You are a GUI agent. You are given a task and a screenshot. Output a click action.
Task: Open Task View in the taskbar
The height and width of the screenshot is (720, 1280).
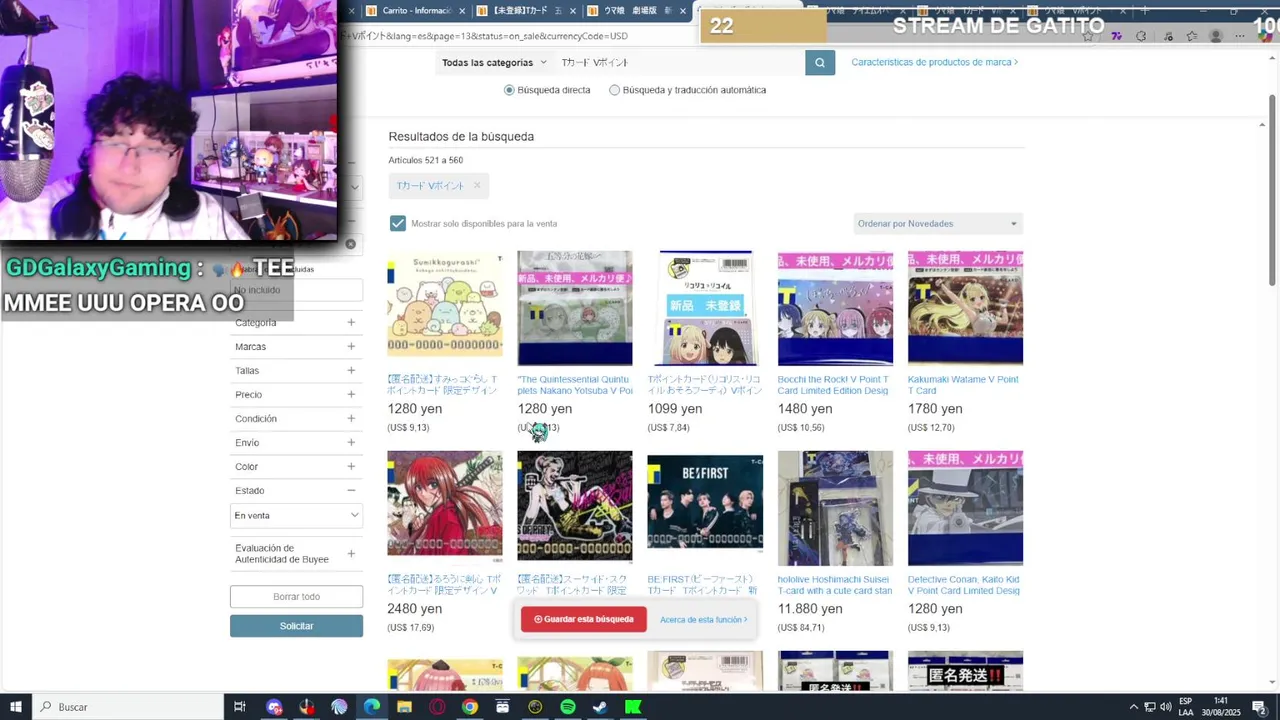click(240, 707)
